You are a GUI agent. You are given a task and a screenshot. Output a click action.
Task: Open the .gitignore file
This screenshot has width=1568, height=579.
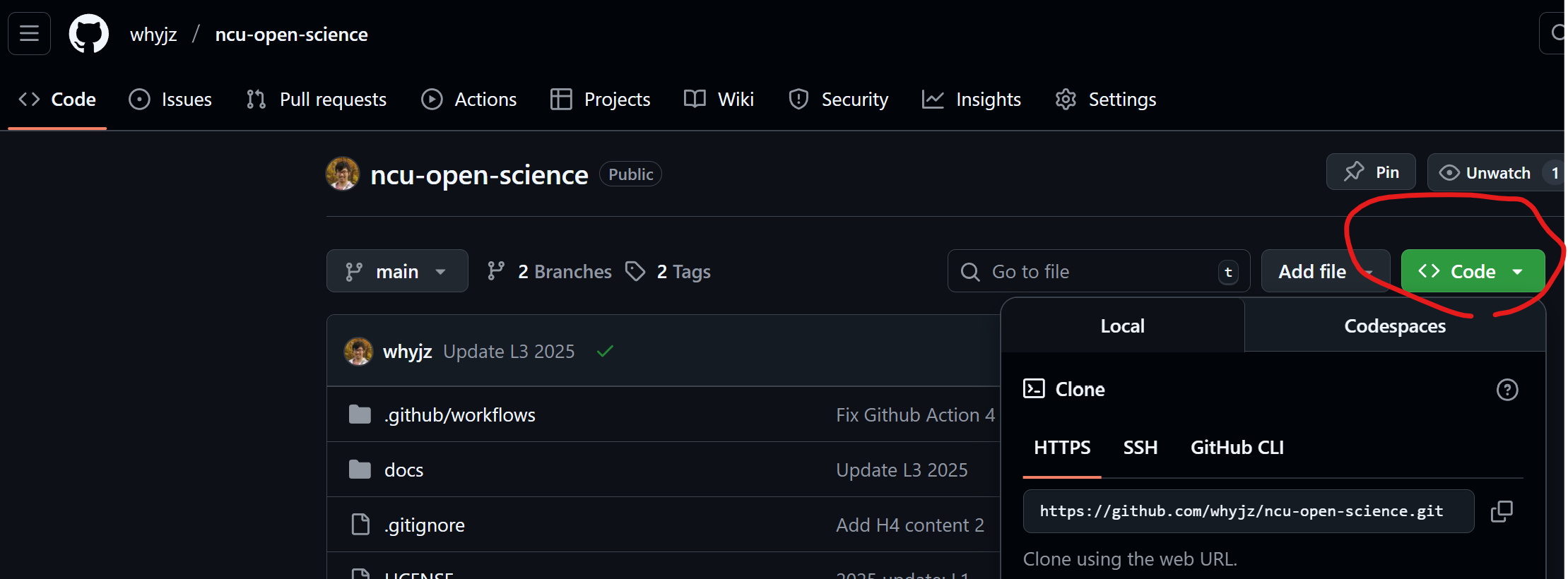(425, 525)
